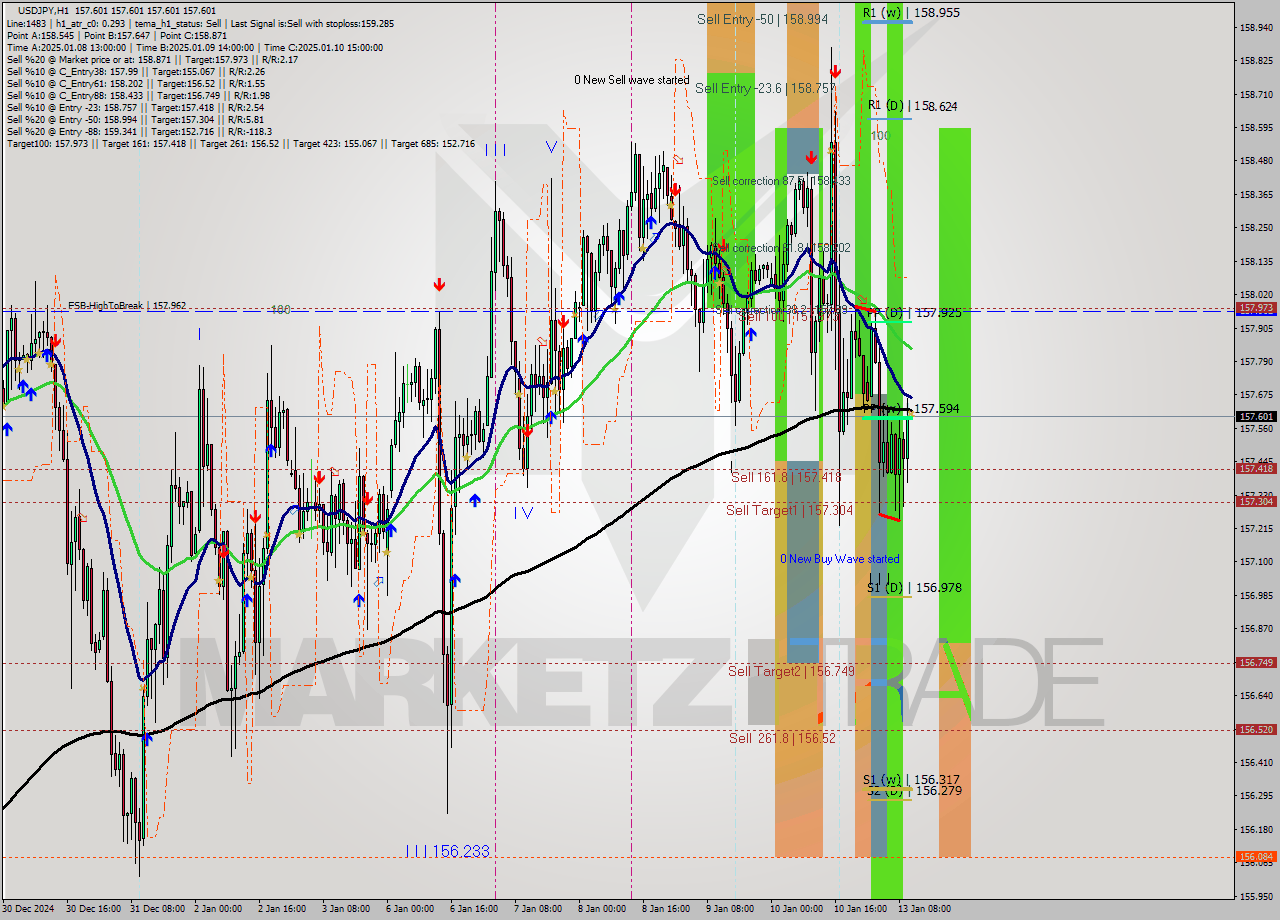Click the '0 New Sell wave started' label
Viewport: 1280px width, 920px height.
tap(631, 80)
